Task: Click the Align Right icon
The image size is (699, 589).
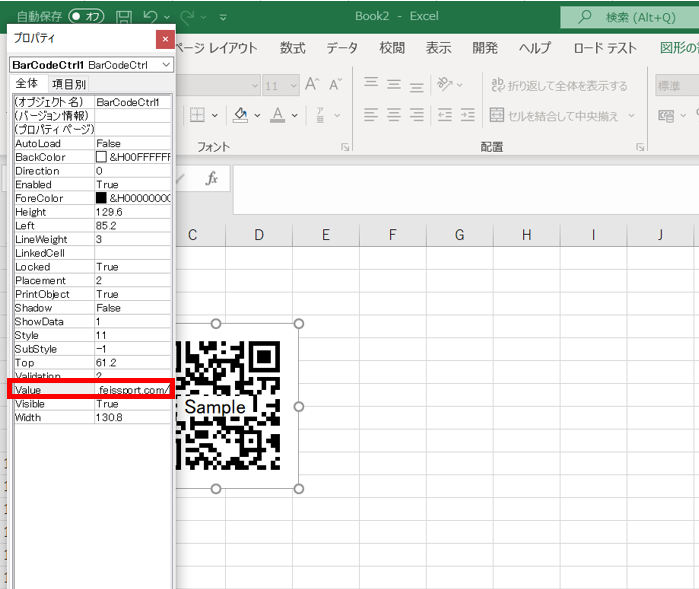Action: click(416, 115)
